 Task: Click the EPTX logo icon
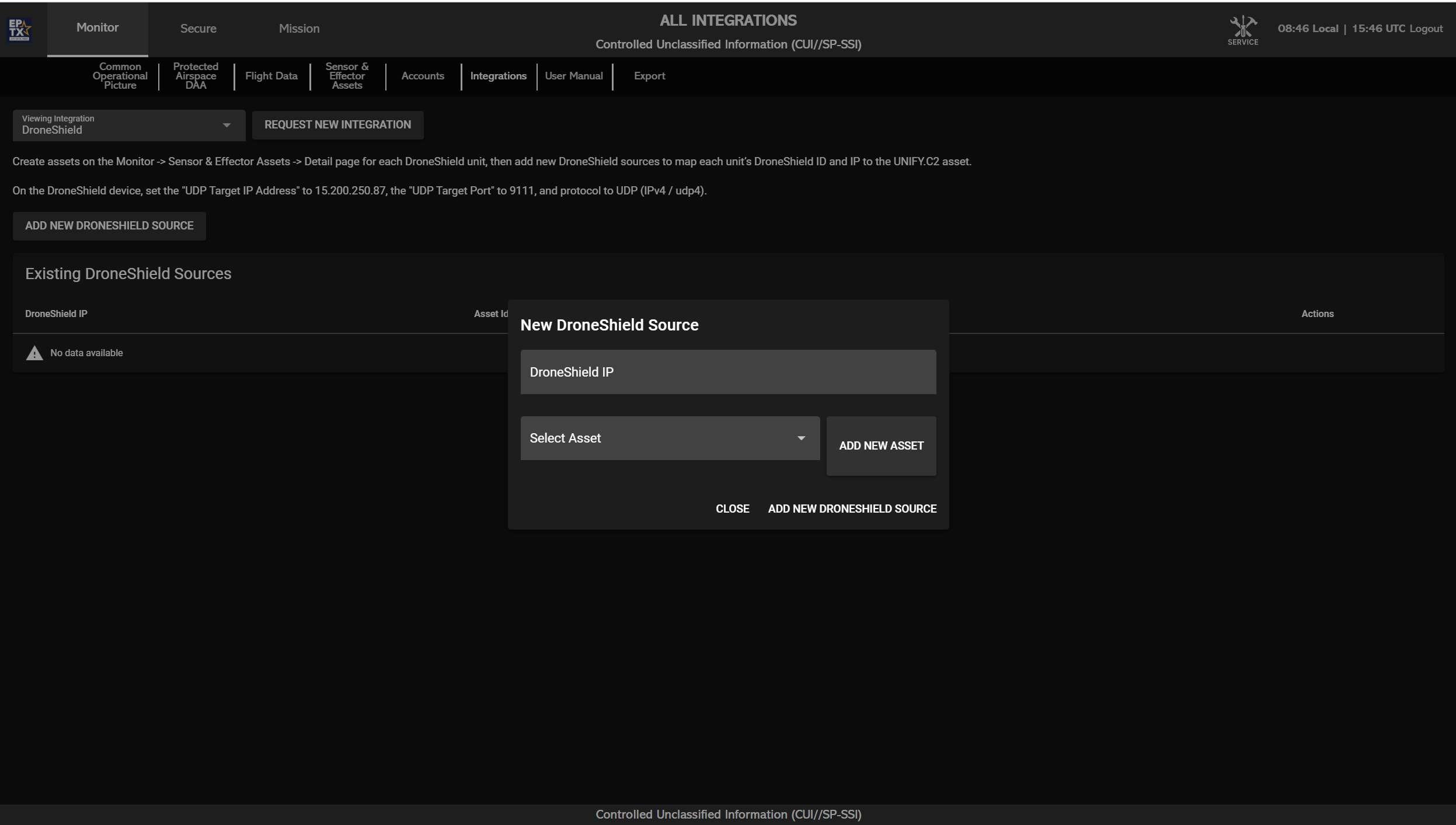pos(19,29)
